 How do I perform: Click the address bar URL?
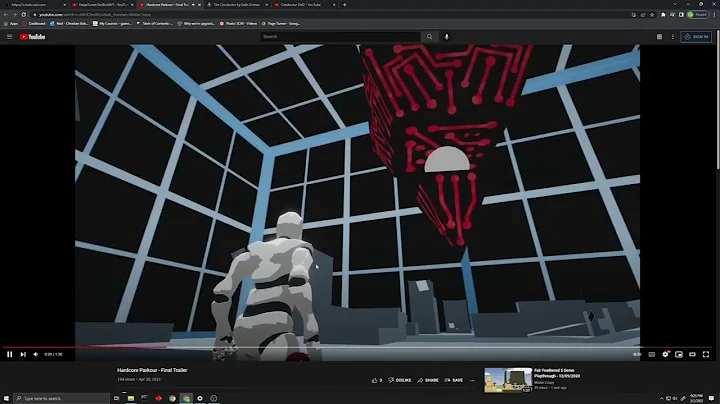(x=95, y=15)
